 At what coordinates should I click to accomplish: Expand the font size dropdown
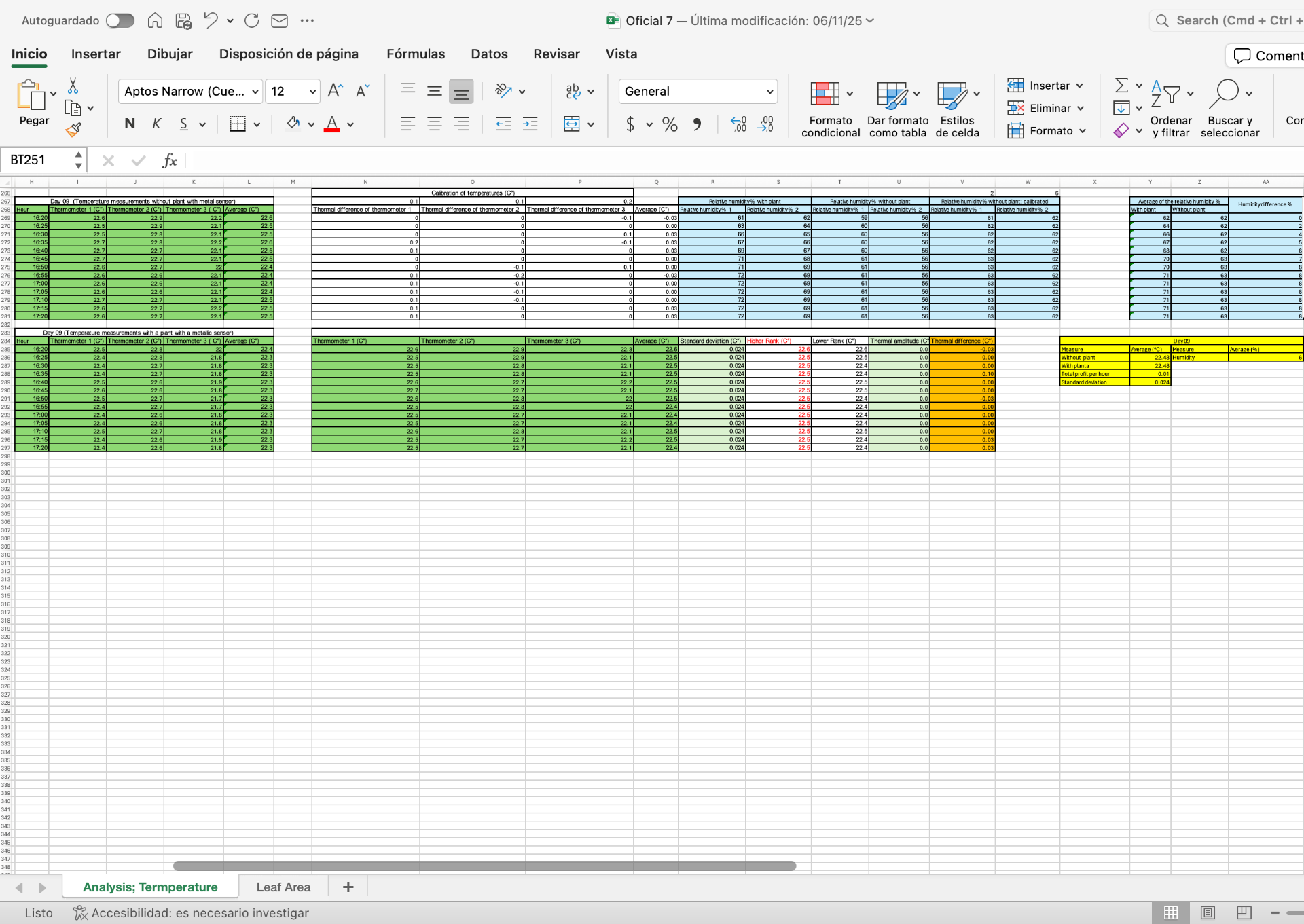[x=312, y=92]
